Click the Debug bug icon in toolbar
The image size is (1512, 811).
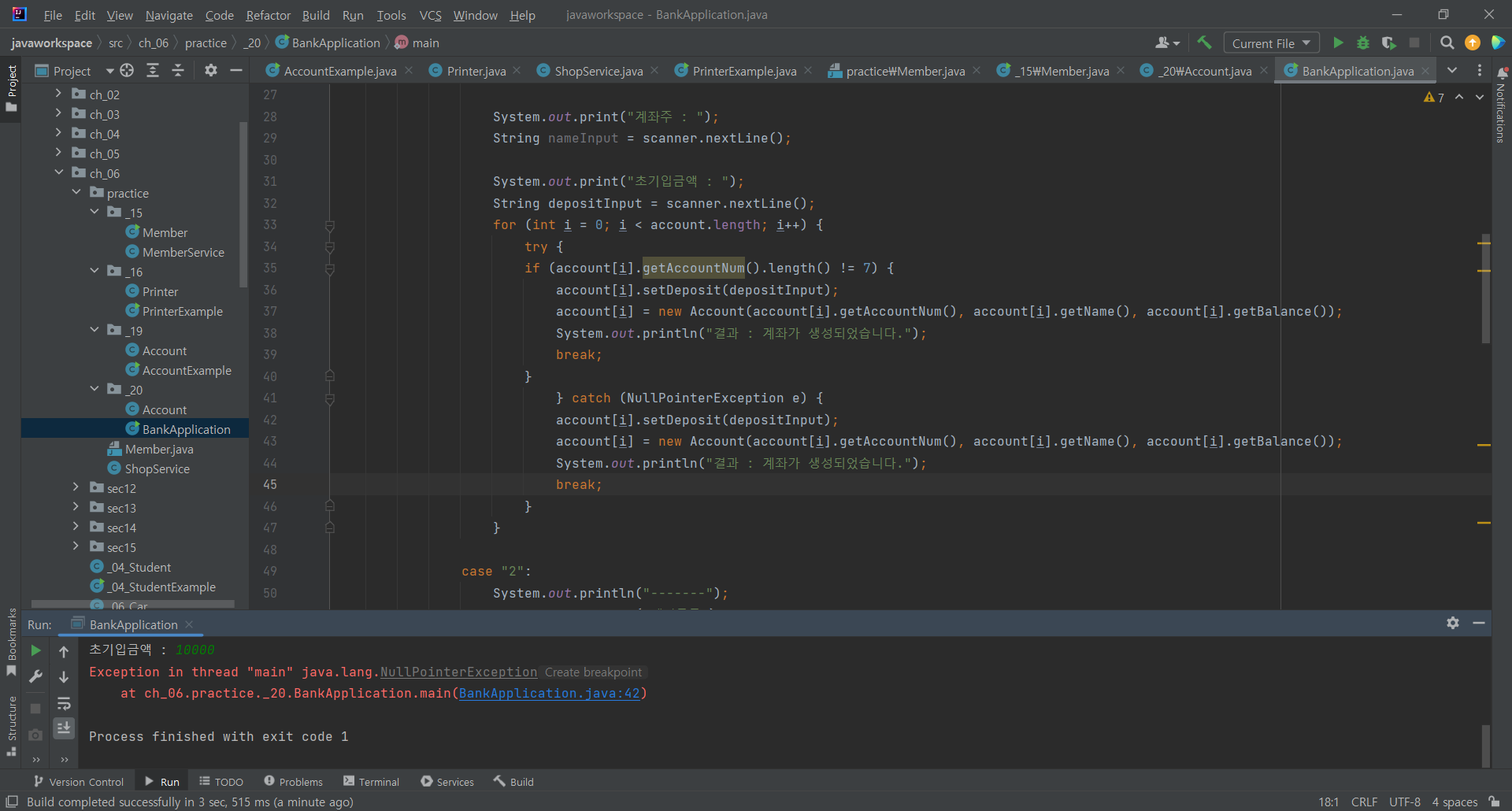pyautogui.click(x=1363, y=43)
